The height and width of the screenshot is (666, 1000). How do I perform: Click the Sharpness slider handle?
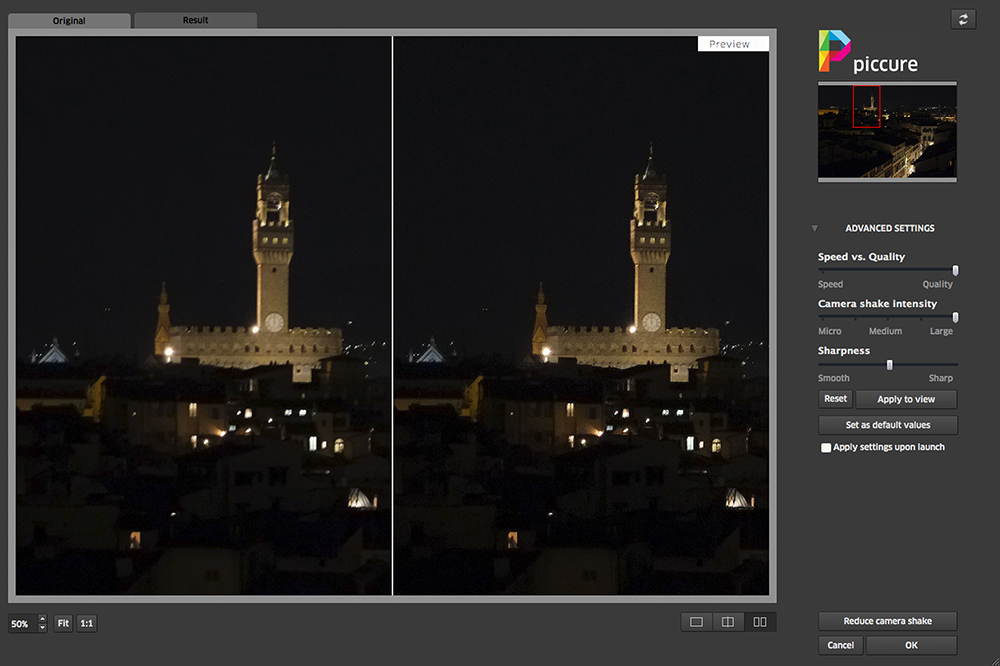tap(889, 364)
